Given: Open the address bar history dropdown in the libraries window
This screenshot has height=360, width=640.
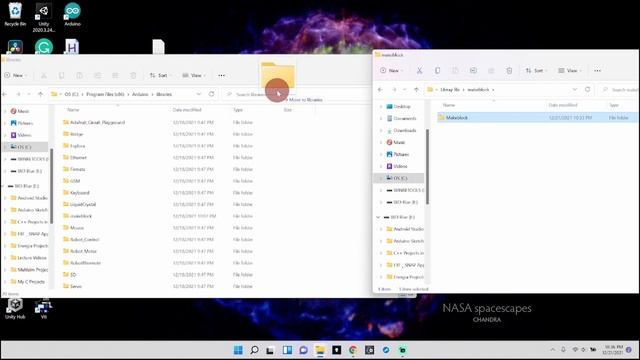Looking at the screenshot, I should click(199, 94).
